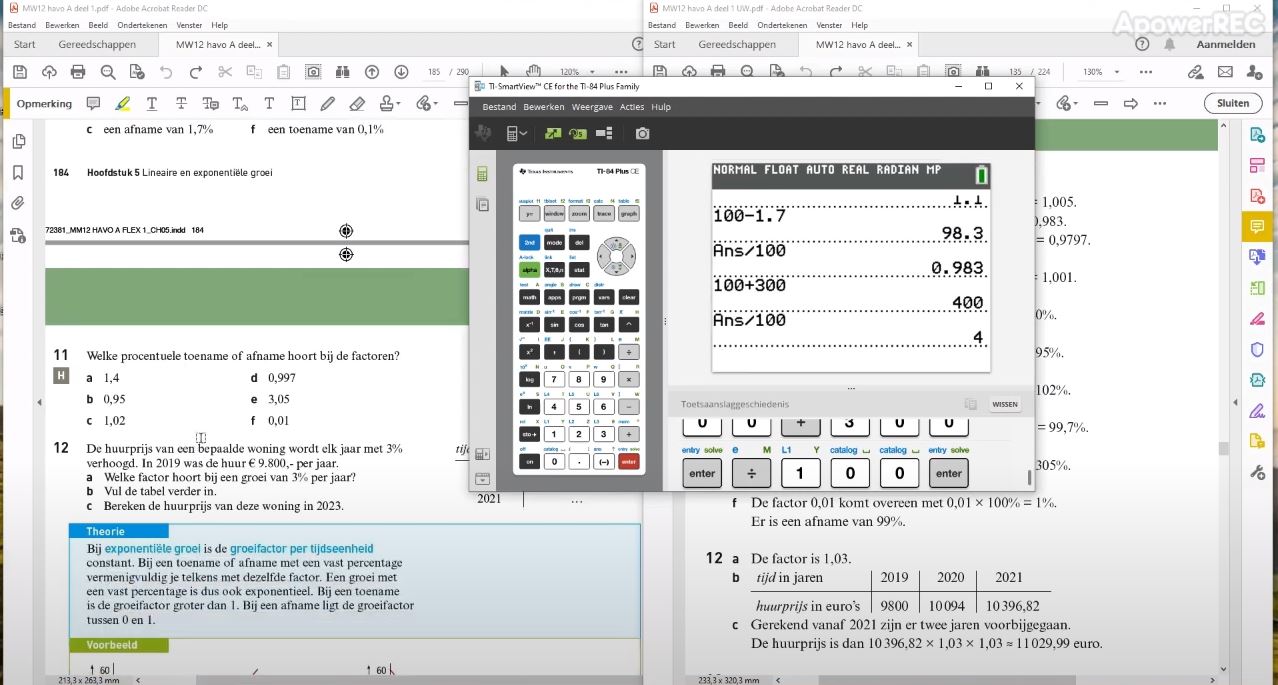Viewport: 1278px width, 685px height.
Task: Save the file in left Acrobat window
Action: click(x=19, y=71)
